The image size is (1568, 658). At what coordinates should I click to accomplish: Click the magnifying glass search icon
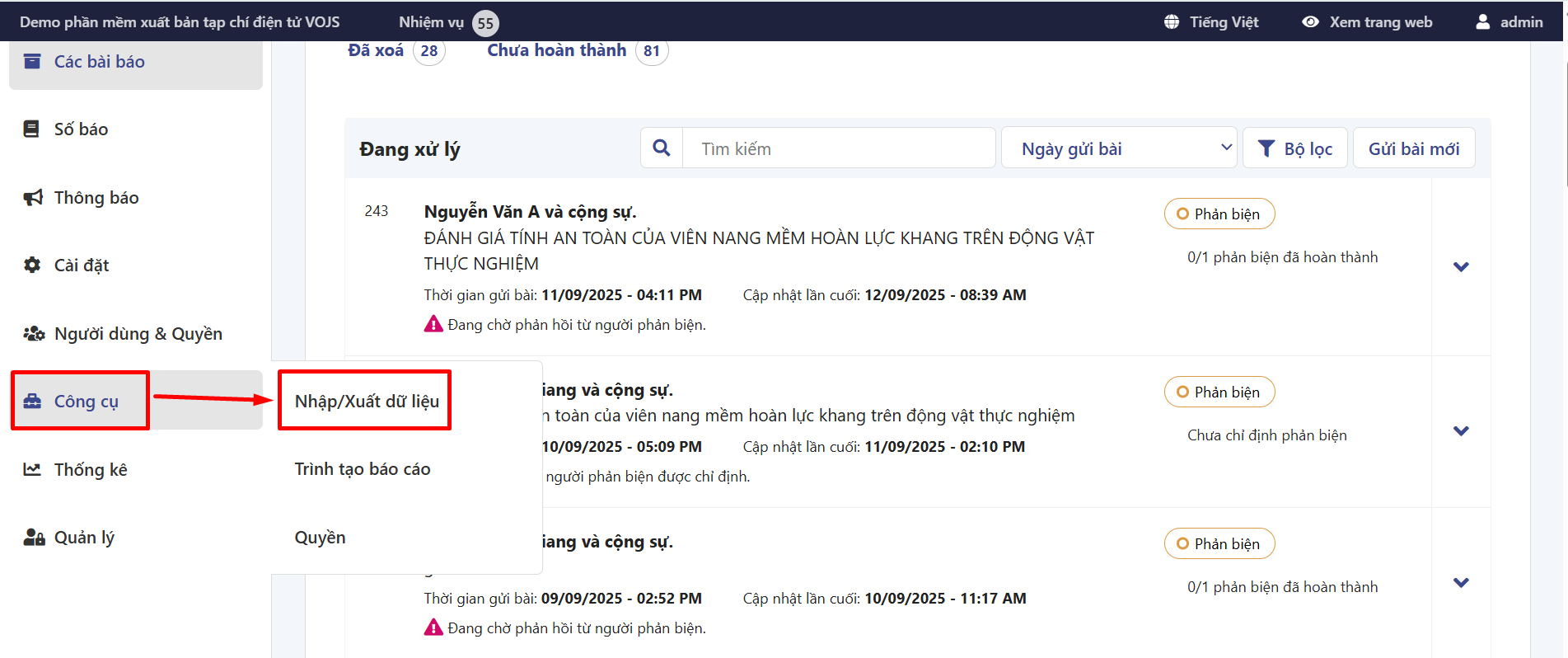(x=661, y=148)
